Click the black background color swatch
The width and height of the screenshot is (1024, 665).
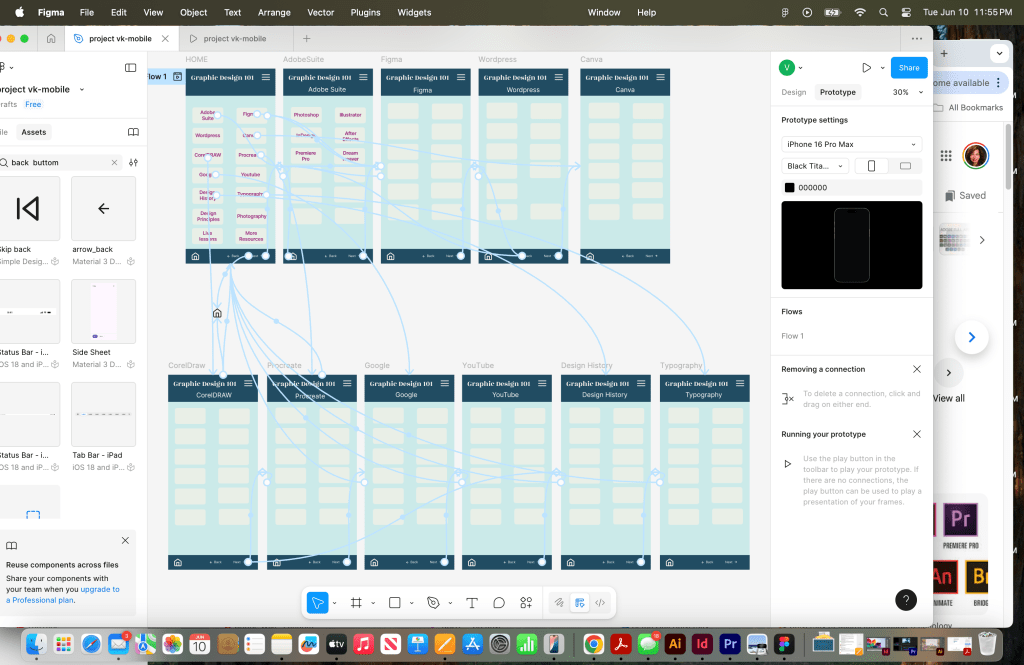[x=789, y=188]
